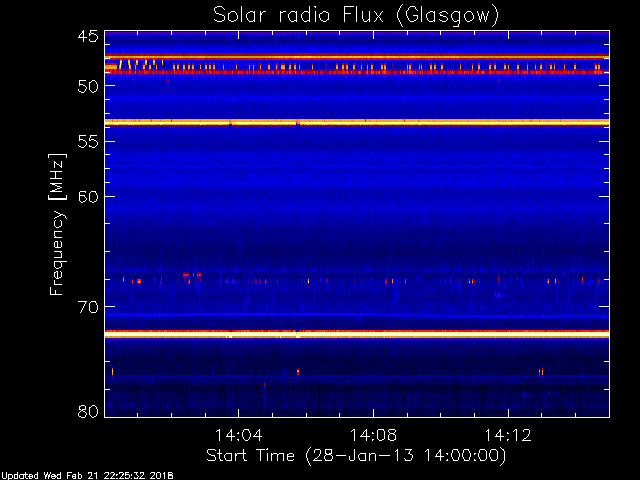Click the '50' frequency axis label
The width and height of the screenshot is (640, 480).
click(x=88, y=87)
